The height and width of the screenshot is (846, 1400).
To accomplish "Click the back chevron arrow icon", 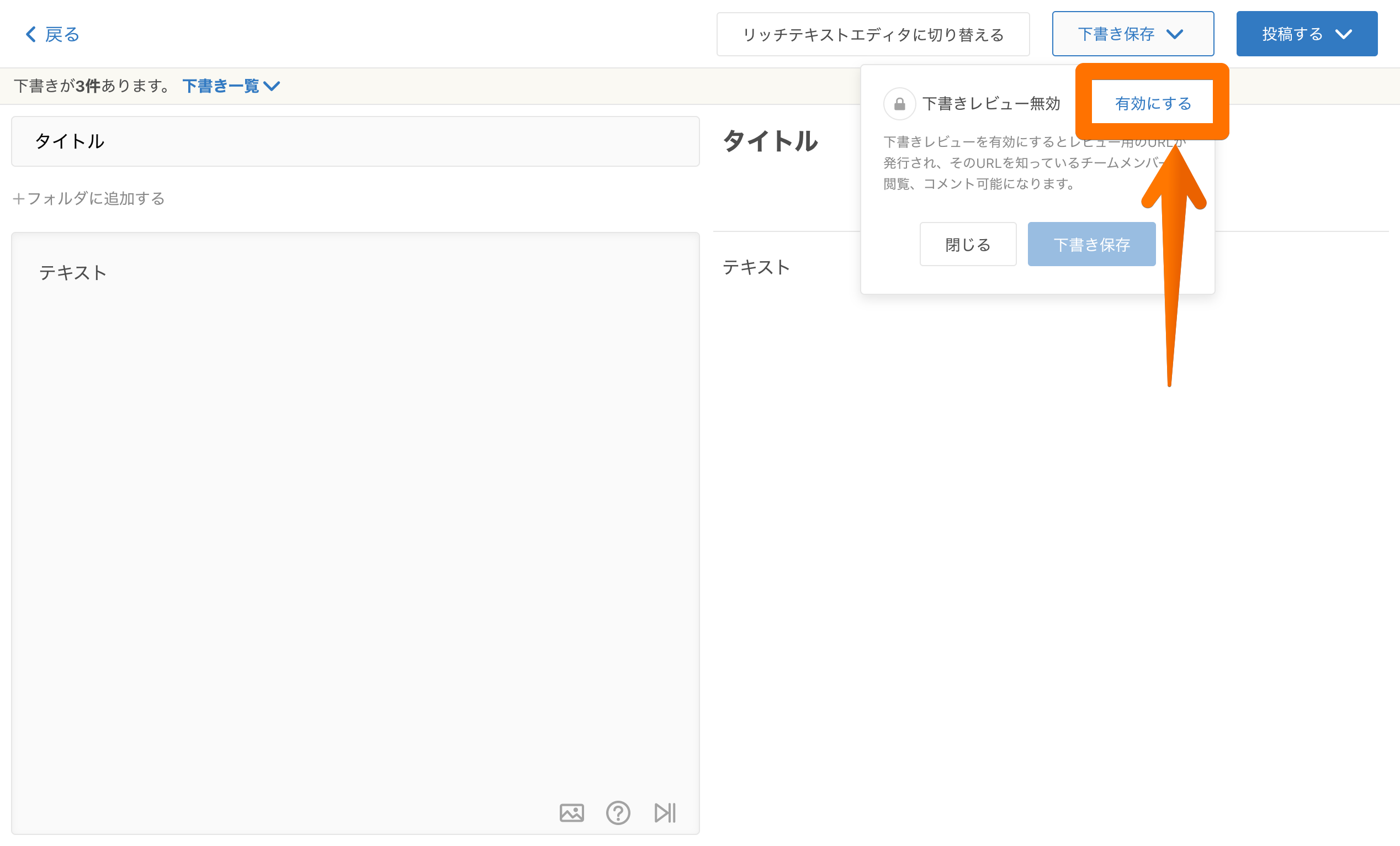I will pyautogui.click(x=31, y=34).
